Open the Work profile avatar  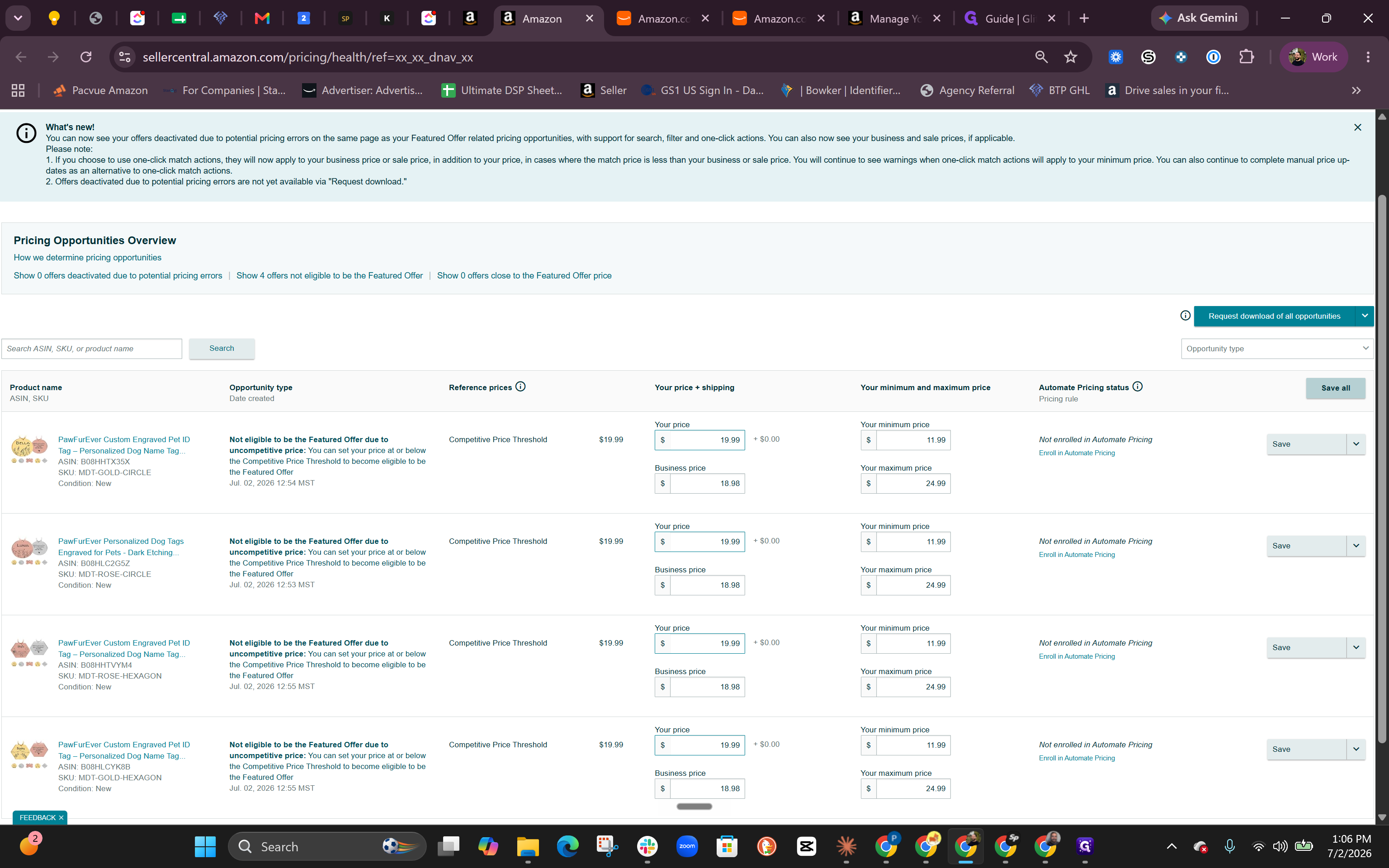(x=1313, y=57)
